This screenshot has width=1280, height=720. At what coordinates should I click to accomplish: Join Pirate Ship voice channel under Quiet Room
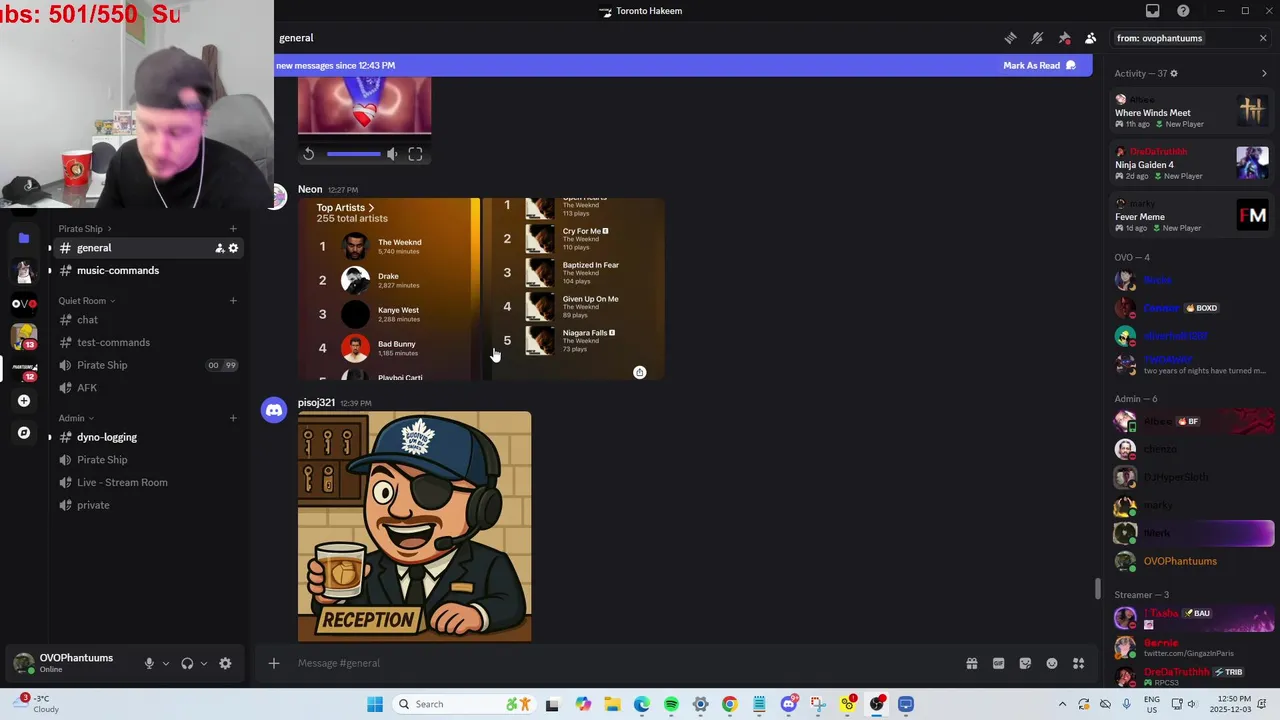(x=147, y=365)
